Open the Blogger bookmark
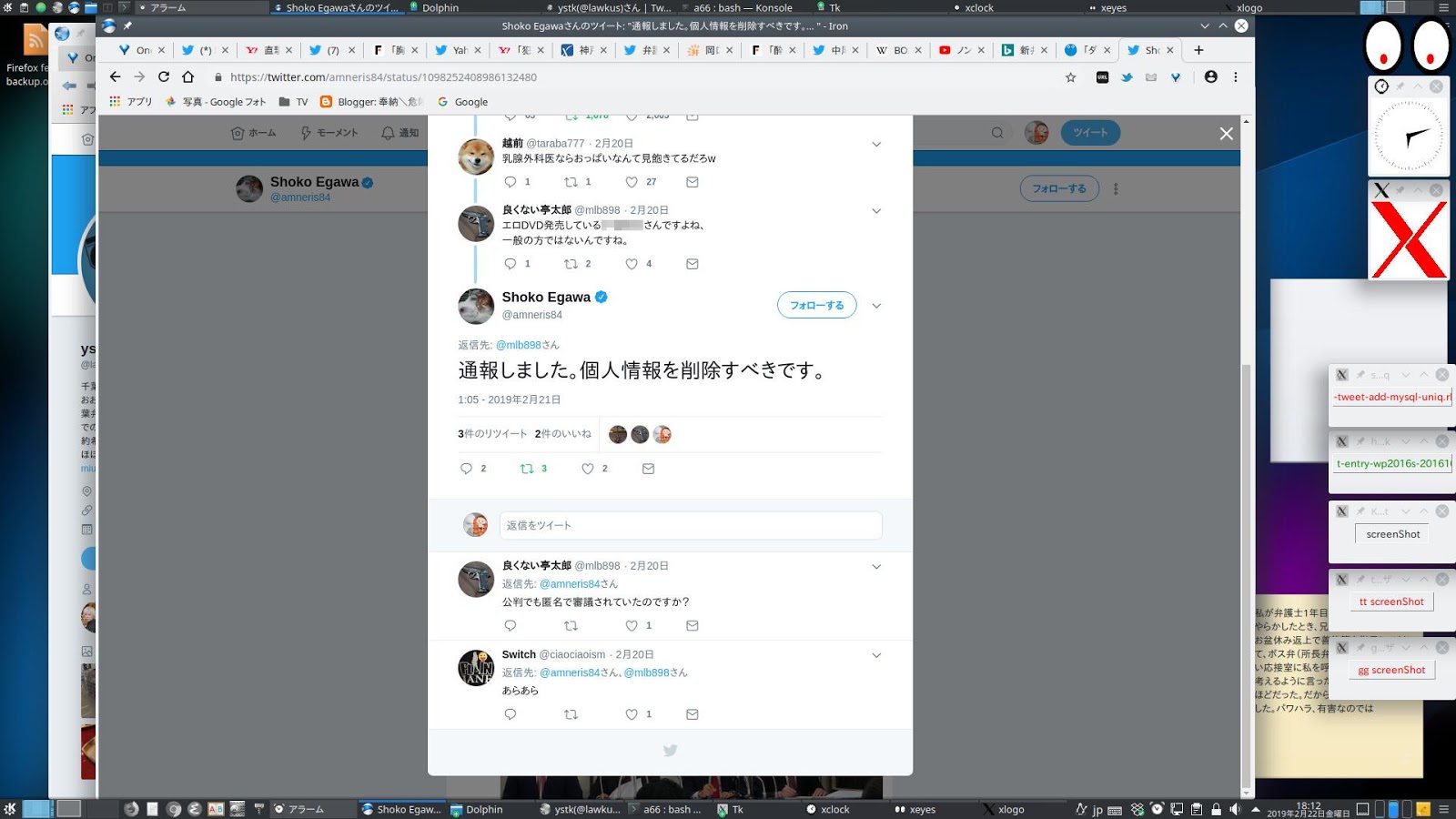 (371, 102)
